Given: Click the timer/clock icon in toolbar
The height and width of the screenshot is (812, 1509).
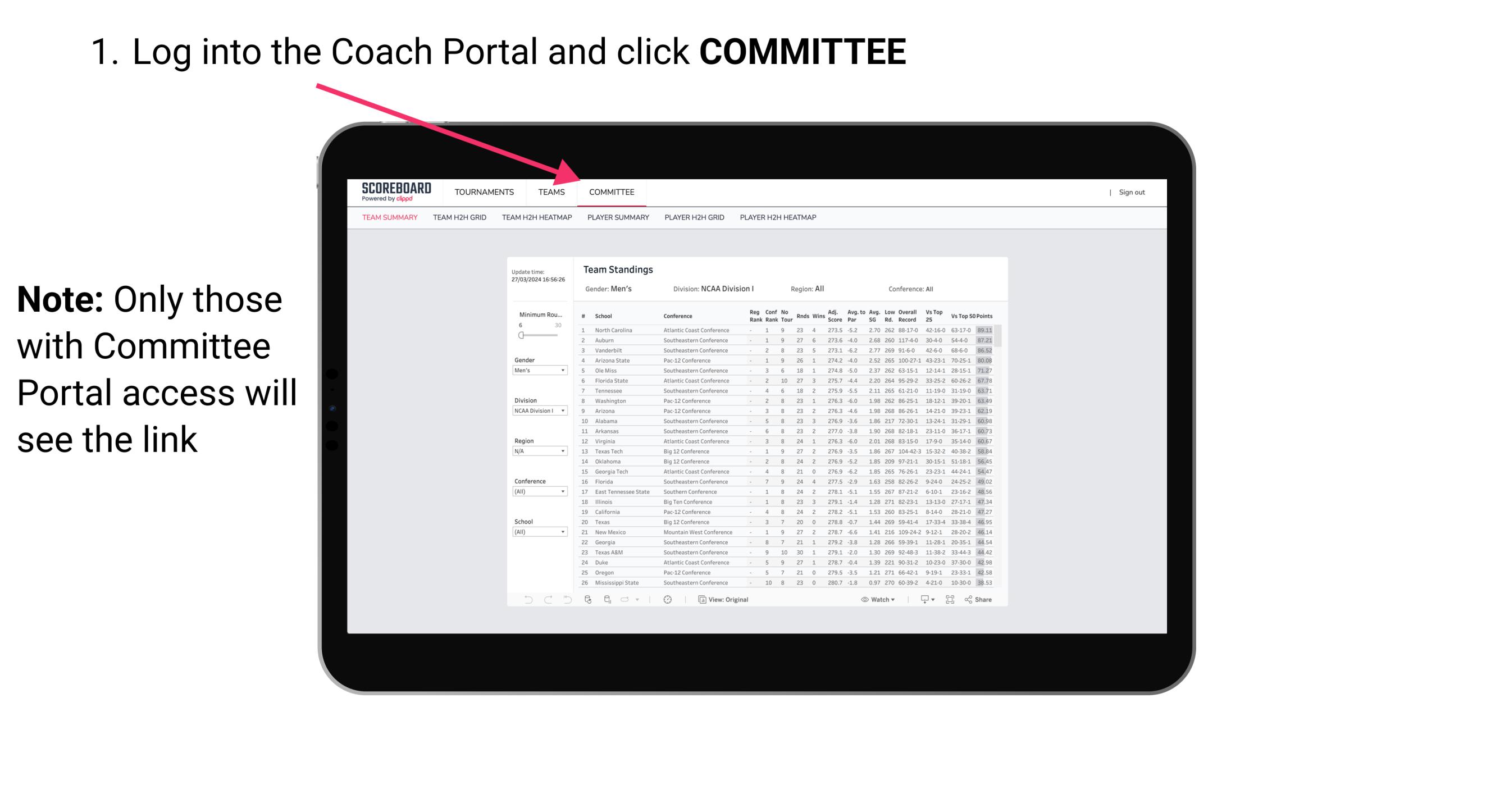Looking at the screenshot, I should coord(667,599).
